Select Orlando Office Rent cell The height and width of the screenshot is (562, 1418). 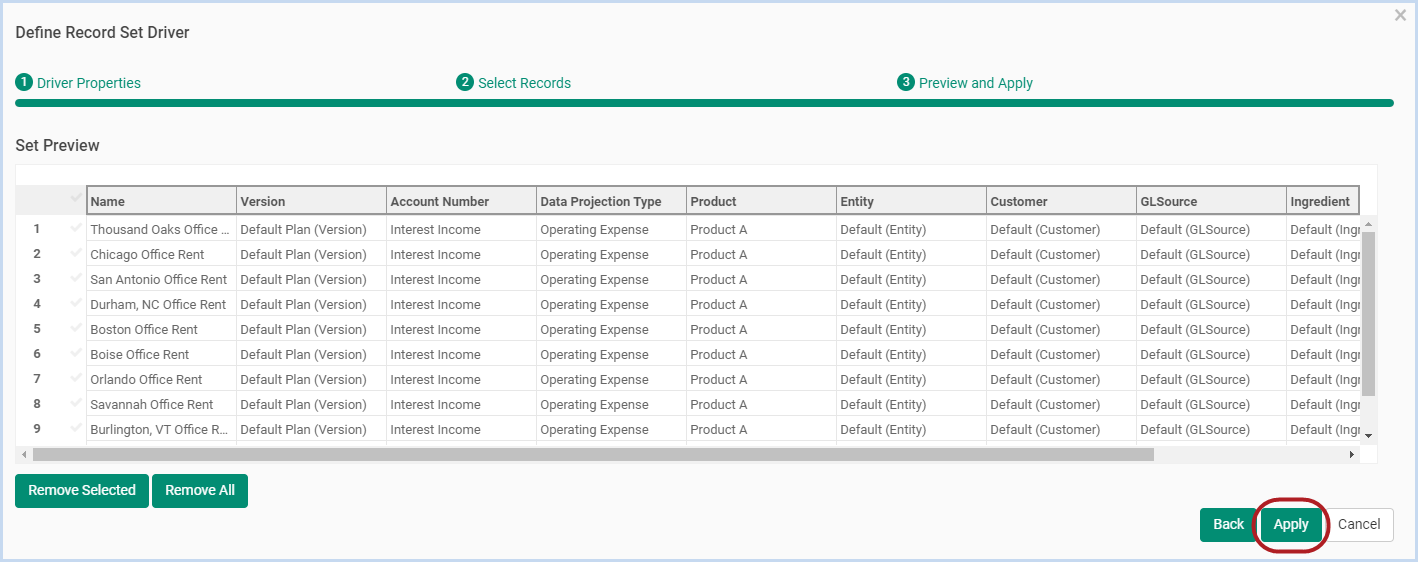coord(161,379)
